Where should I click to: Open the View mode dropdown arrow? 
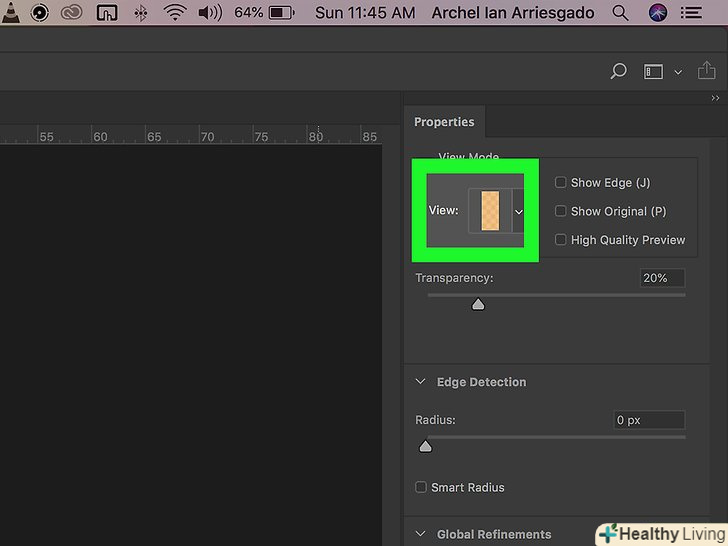(518, 212)
